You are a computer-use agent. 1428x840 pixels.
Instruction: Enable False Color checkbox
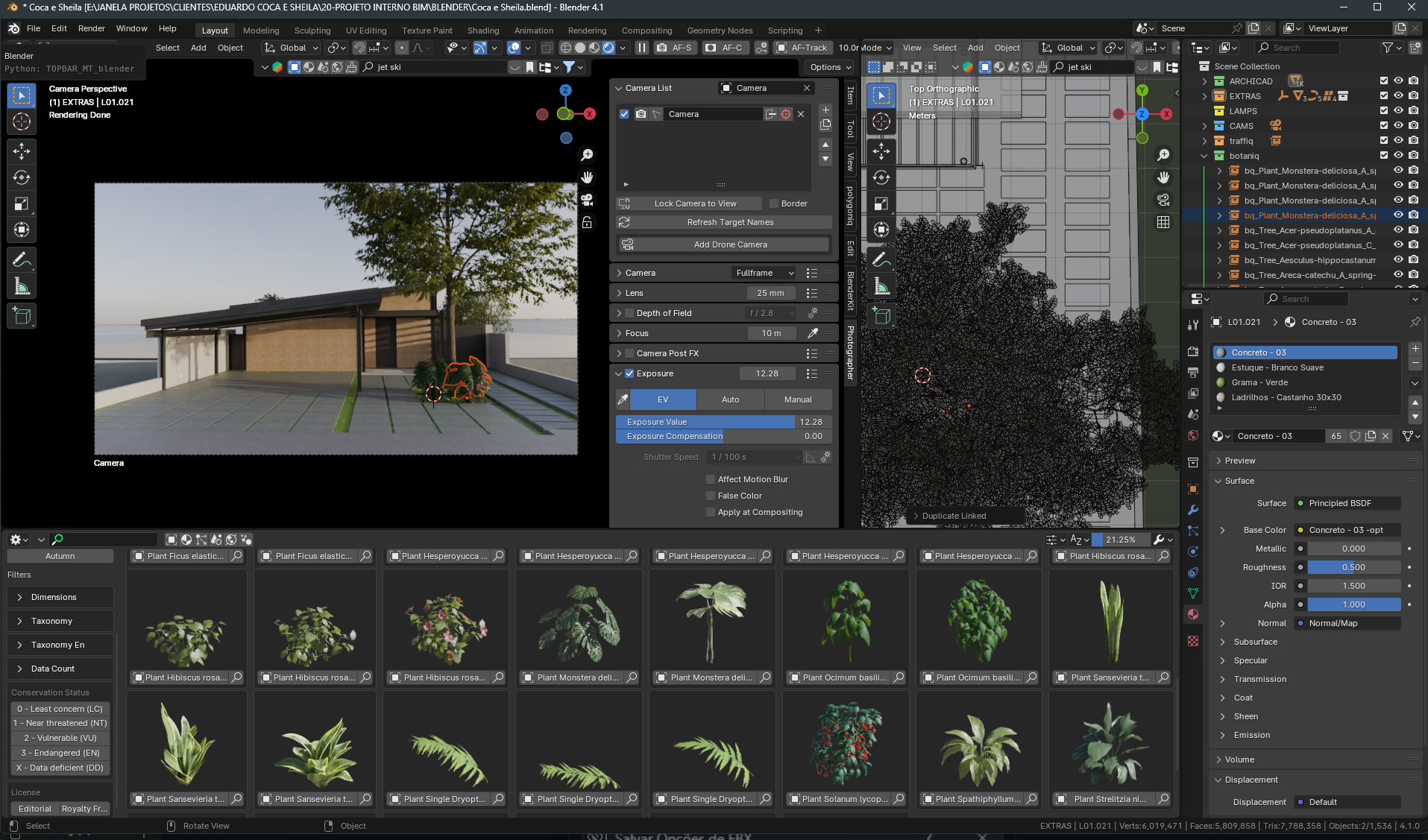(711, 496)
